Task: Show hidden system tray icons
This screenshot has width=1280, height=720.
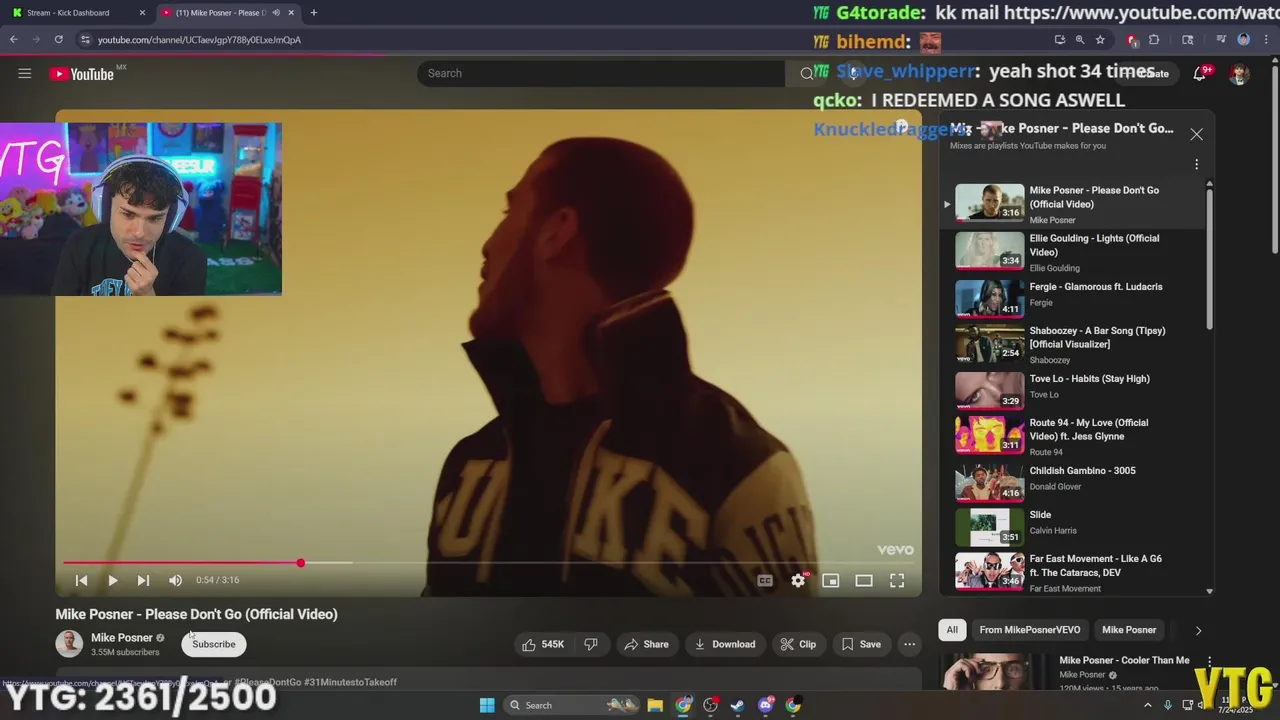Action: (x=1147, y=705)
